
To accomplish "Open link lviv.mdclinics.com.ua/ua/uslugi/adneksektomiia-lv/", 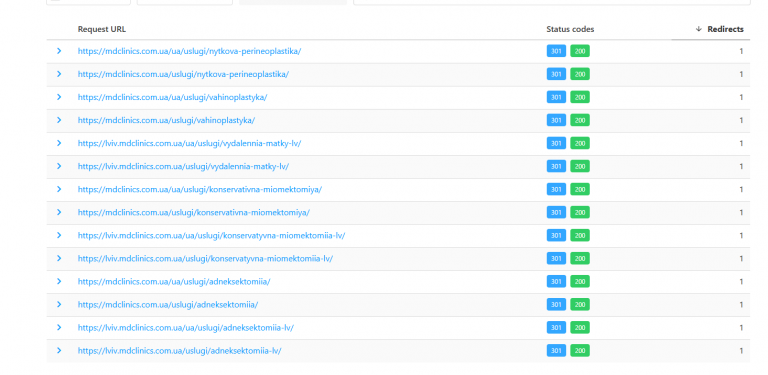I will pos(186,328).
